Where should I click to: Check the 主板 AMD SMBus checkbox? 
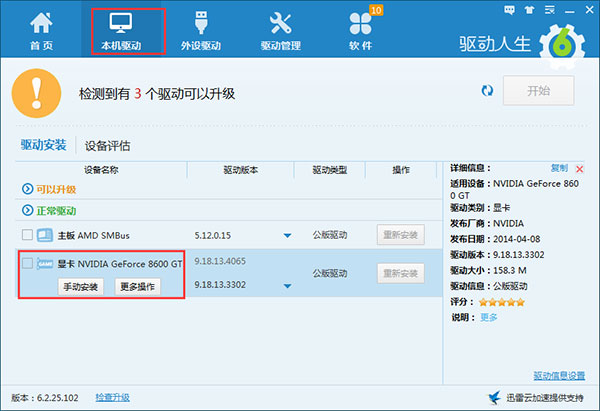pos(27,234)
